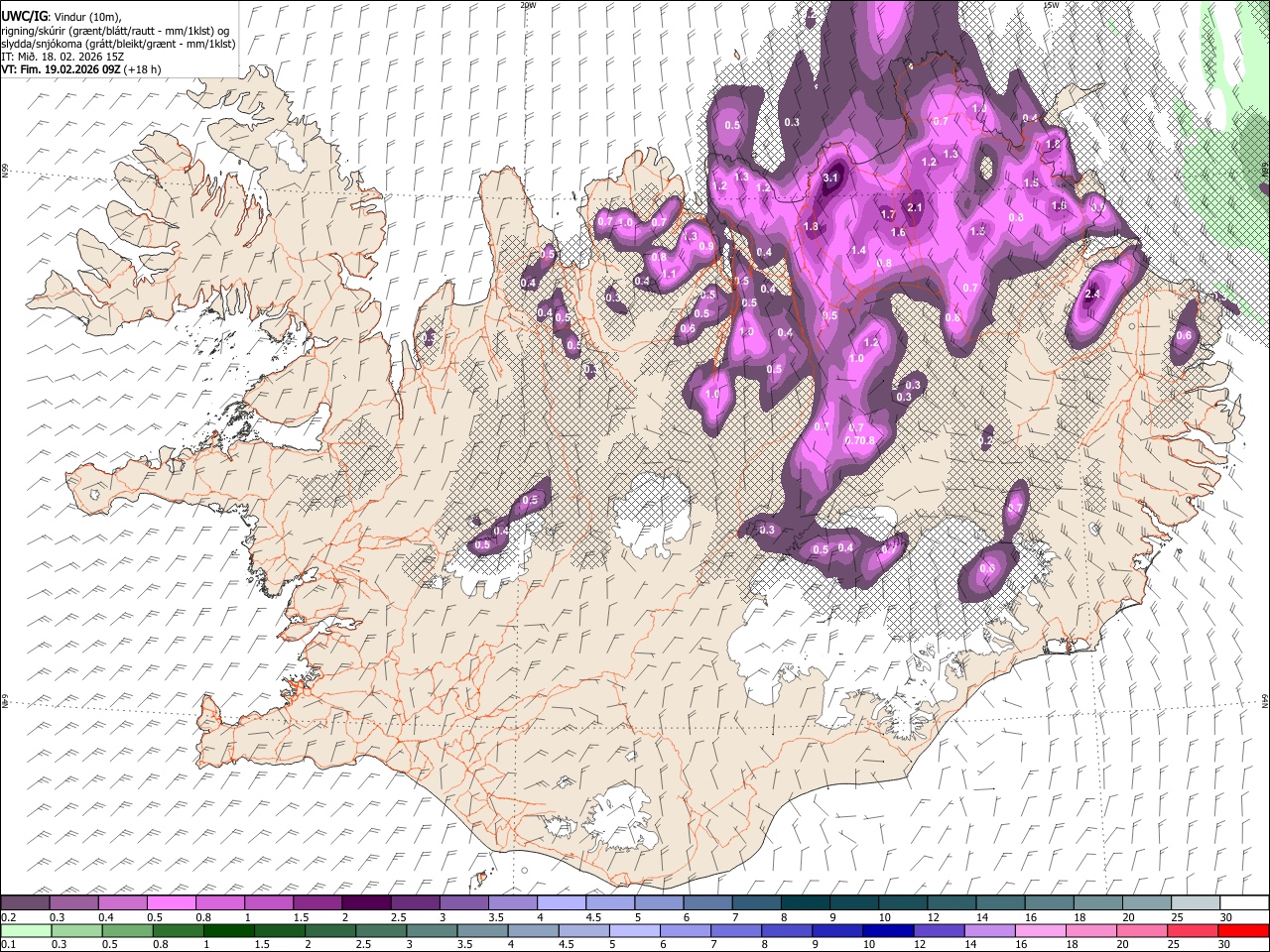The height and width of the screenshot is (952, 1270).
Task: Click the UWC/IG Vindur (10m) title text
Action: pos(61,17)
